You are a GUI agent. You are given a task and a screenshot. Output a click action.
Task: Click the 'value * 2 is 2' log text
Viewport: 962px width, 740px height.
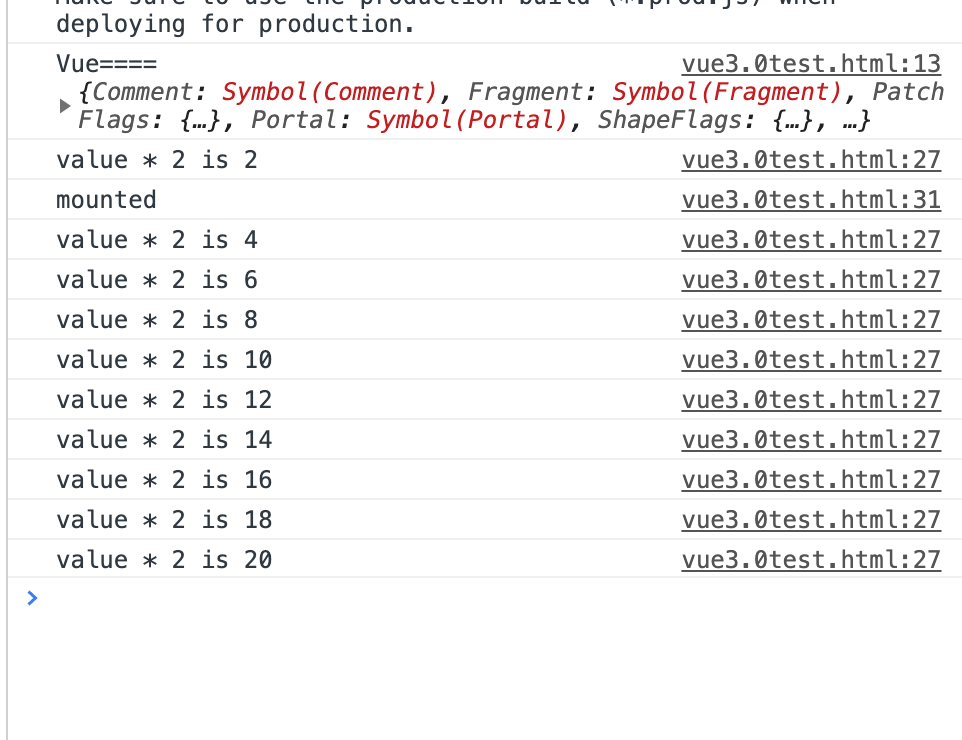(x=156, y=160)
